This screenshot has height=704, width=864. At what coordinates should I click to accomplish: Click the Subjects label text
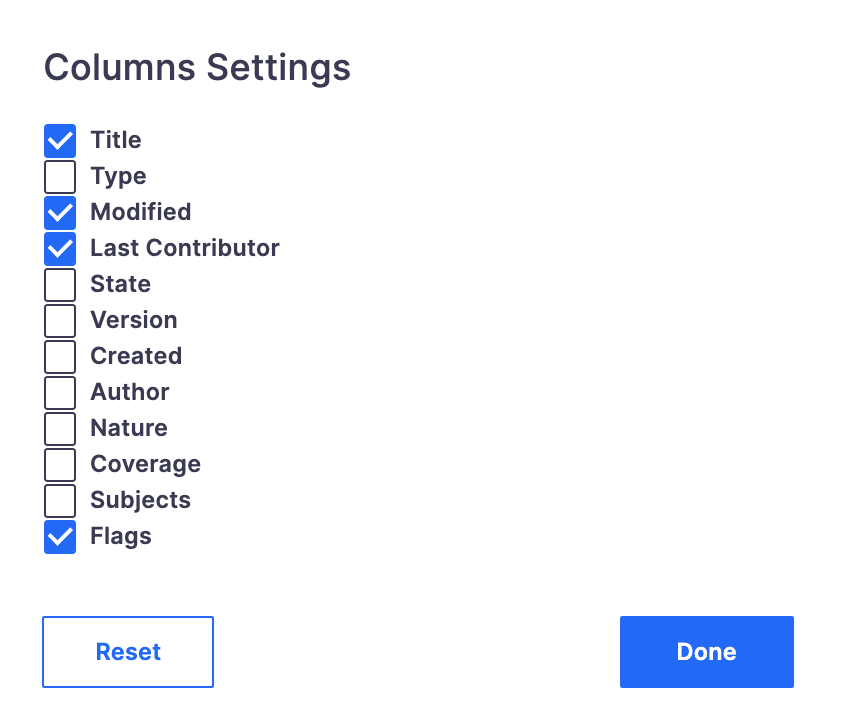pyautogui.click(x=141, y=500)
